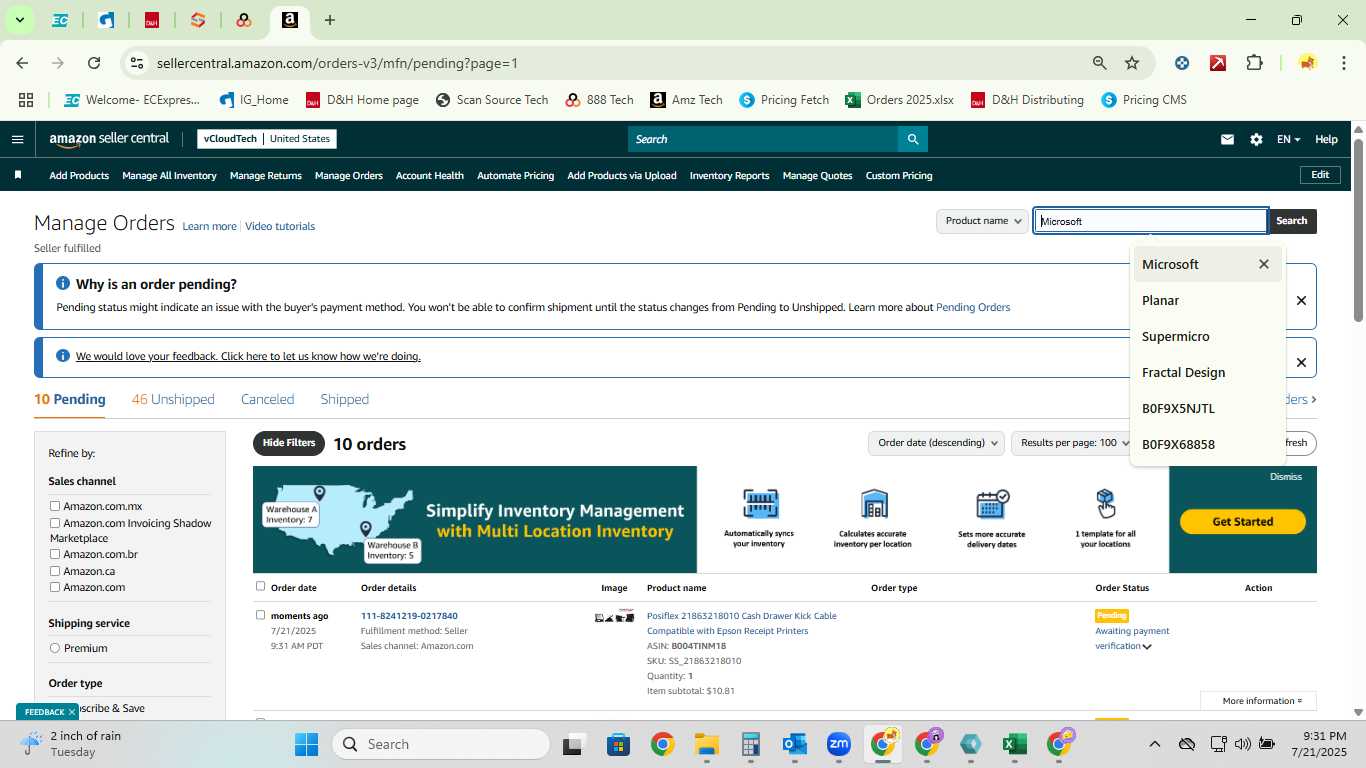Open File Explorer from taskbar
The image size is (1366, 768).
point(707,744)
